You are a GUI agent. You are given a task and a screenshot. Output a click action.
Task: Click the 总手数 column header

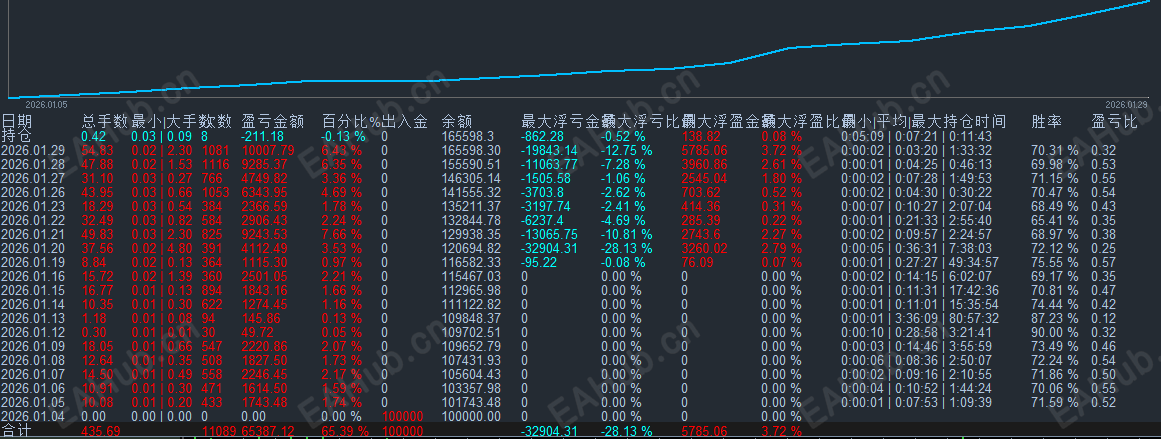pos(105,121)
